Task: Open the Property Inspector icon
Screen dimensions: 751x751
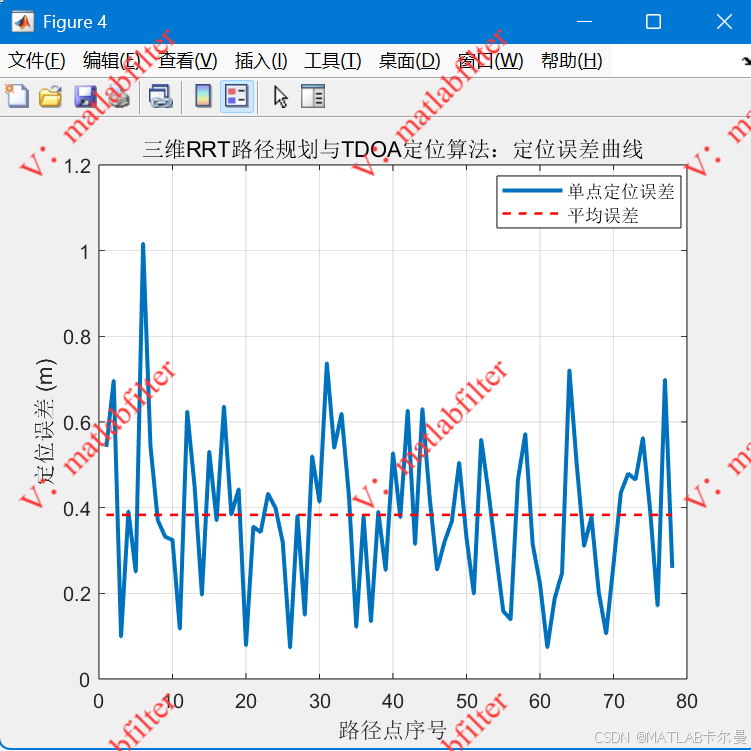Action: 313,96
